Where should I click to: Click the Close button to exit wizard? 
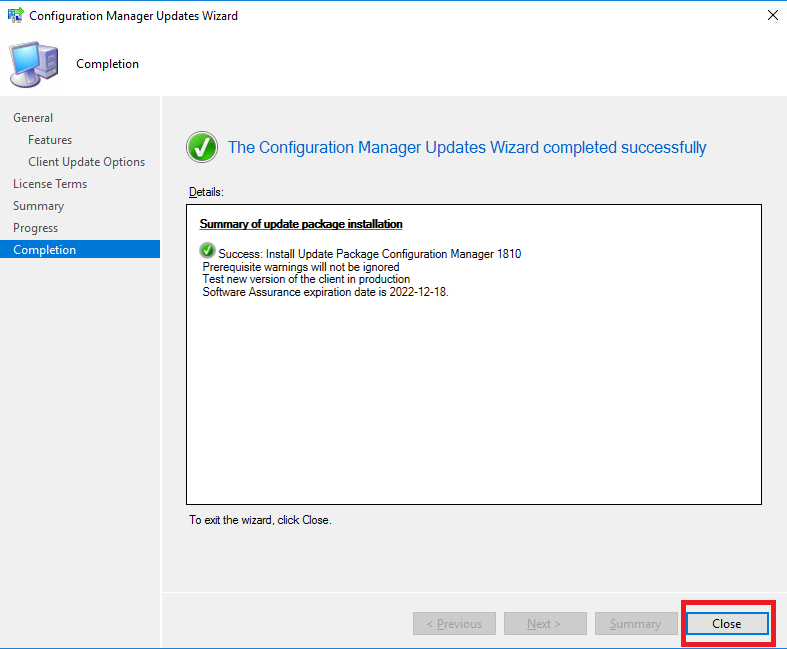click(x=727, y=623)
